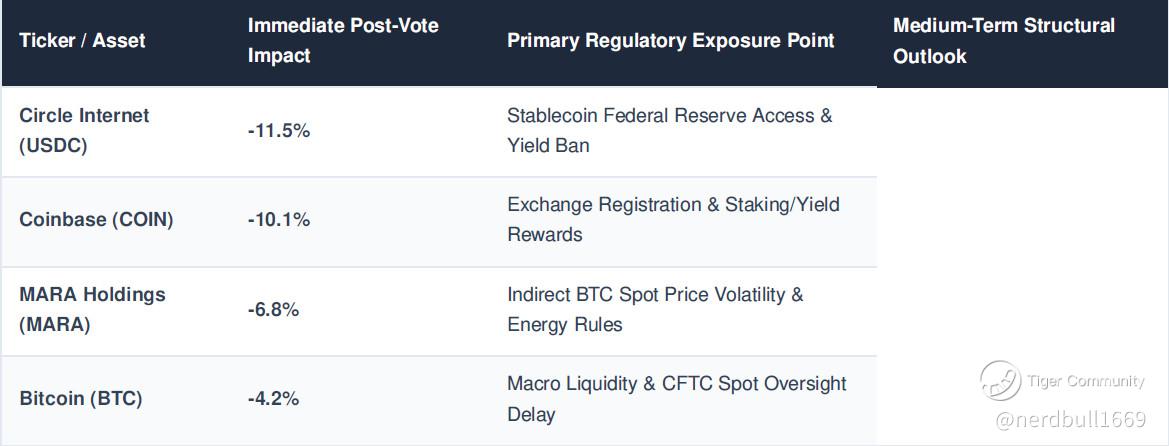
Task: Click empty Medium-Term Outlook cell for Circle
Action: point(1023,132)
